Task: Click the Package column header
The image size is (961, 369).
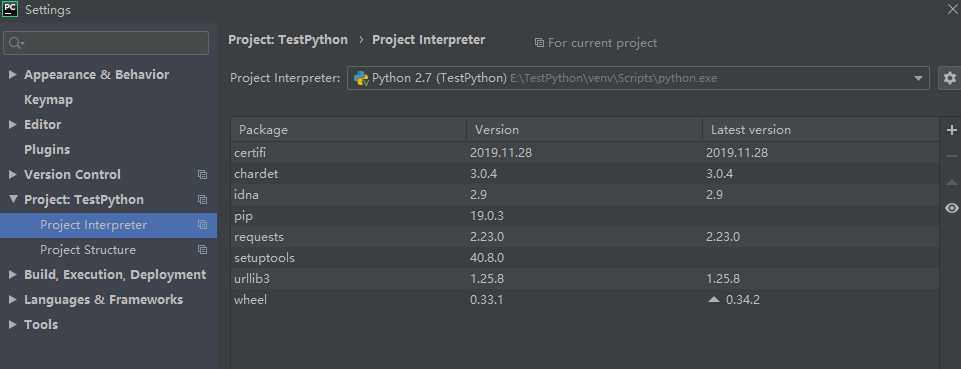Action: [349, 130]
